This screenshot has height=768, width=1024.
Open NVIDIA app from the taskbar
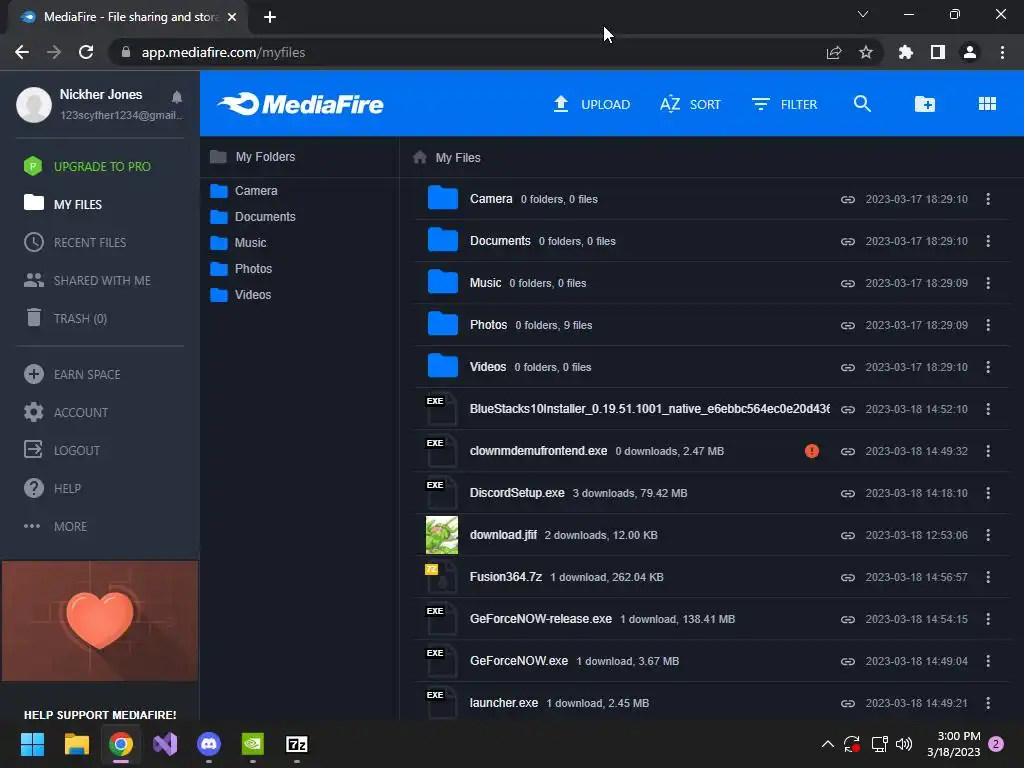[x=253, y=744]
